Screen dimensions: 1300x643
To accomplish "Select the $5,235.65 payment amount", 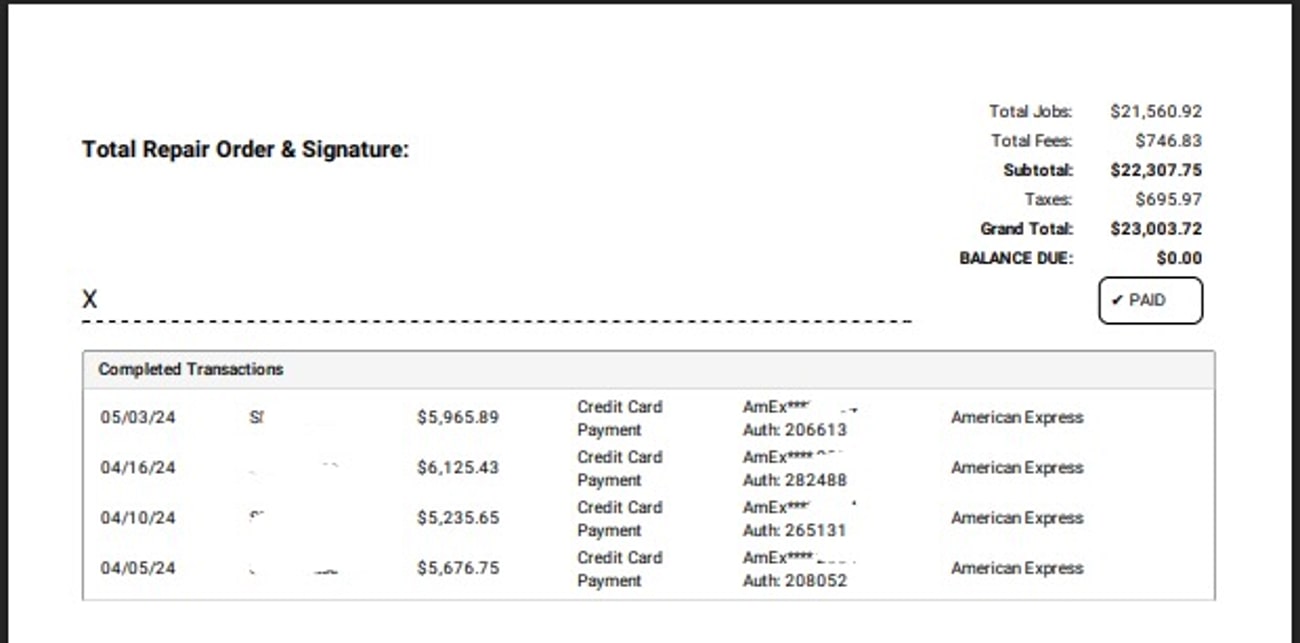I will coord(457,517).
